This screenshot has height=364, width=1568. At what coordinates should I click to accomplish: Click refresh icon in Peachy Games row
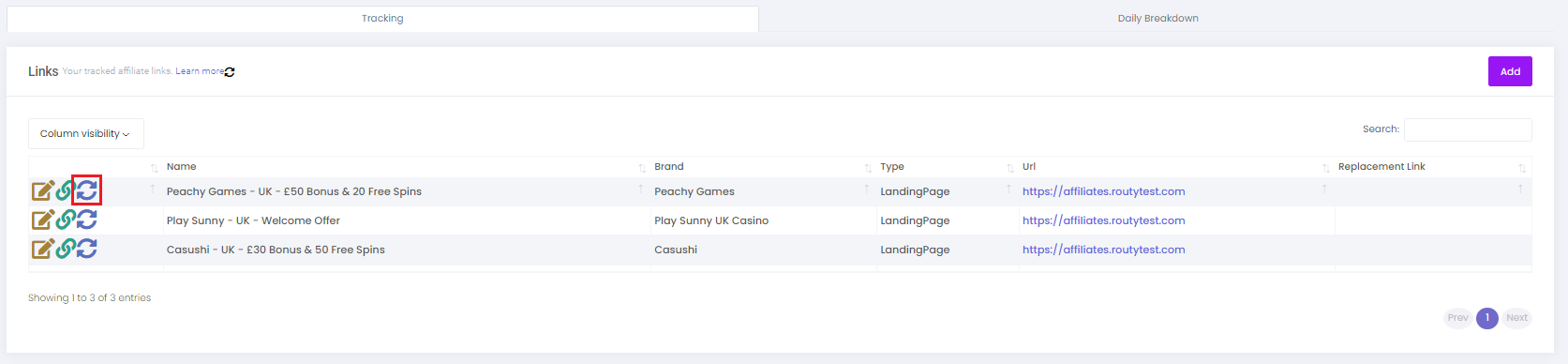pos(86,191)
